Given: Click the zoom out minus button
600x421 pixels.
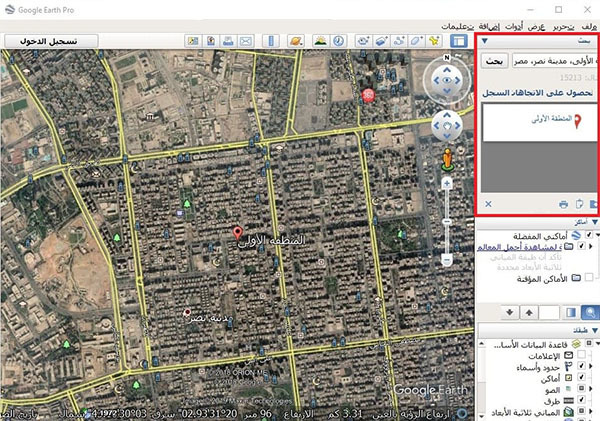Looking at the screenshot, I should tap(447, 260).
